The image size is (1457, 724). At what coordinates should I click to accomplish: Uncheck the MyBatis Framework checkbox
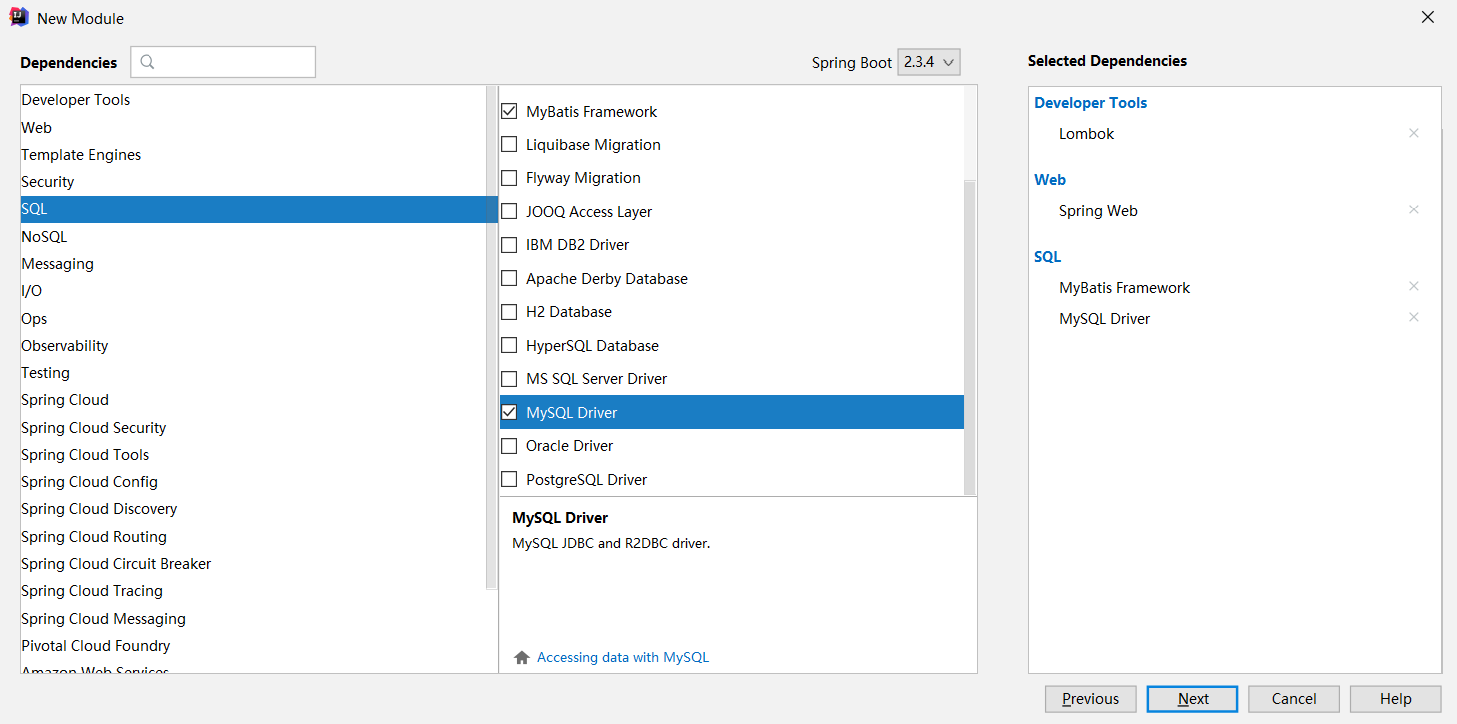pos(509,111)
